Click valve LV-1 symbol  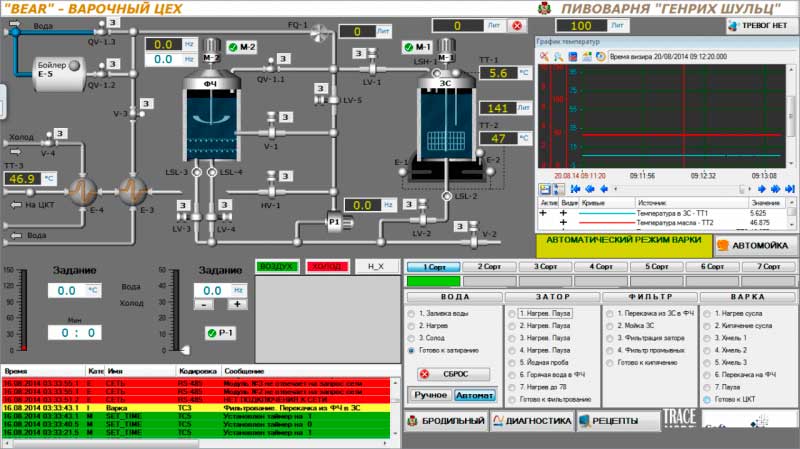point(372,65)
